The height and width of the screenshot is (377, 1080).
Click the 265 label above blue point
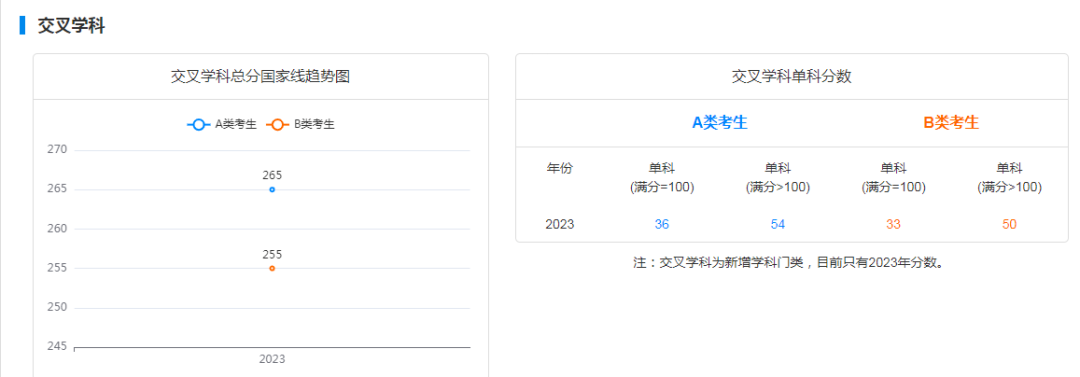[x=272, y=175]
